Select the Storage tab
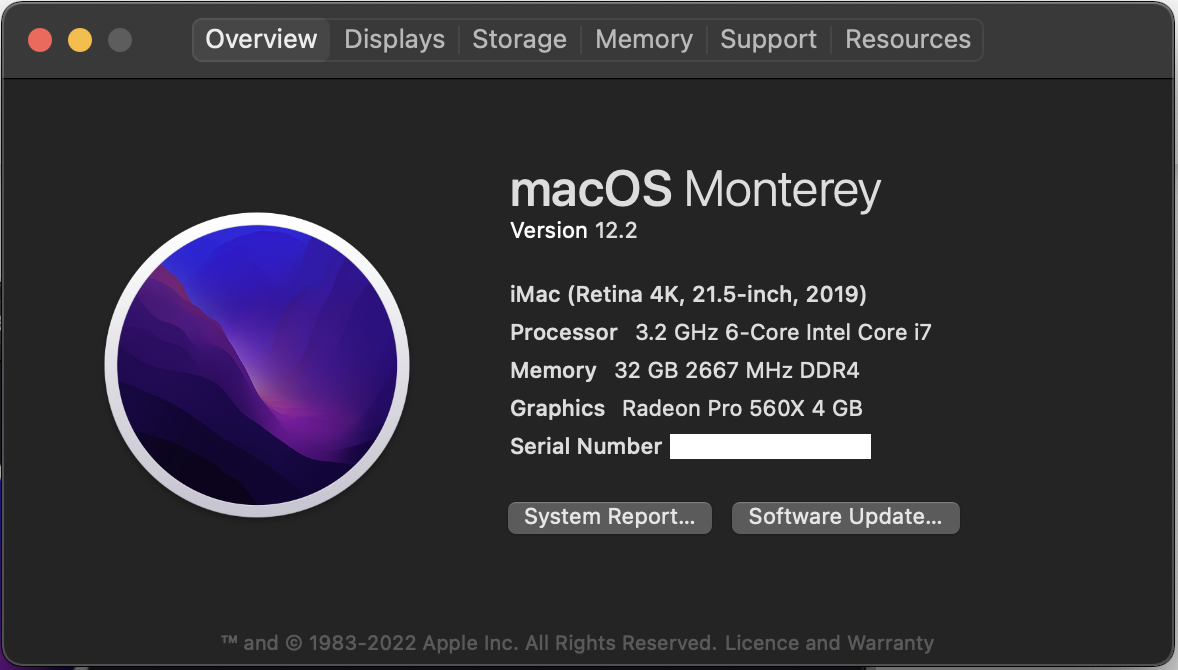The image size is (1178, 670). [x=519, y=40]
